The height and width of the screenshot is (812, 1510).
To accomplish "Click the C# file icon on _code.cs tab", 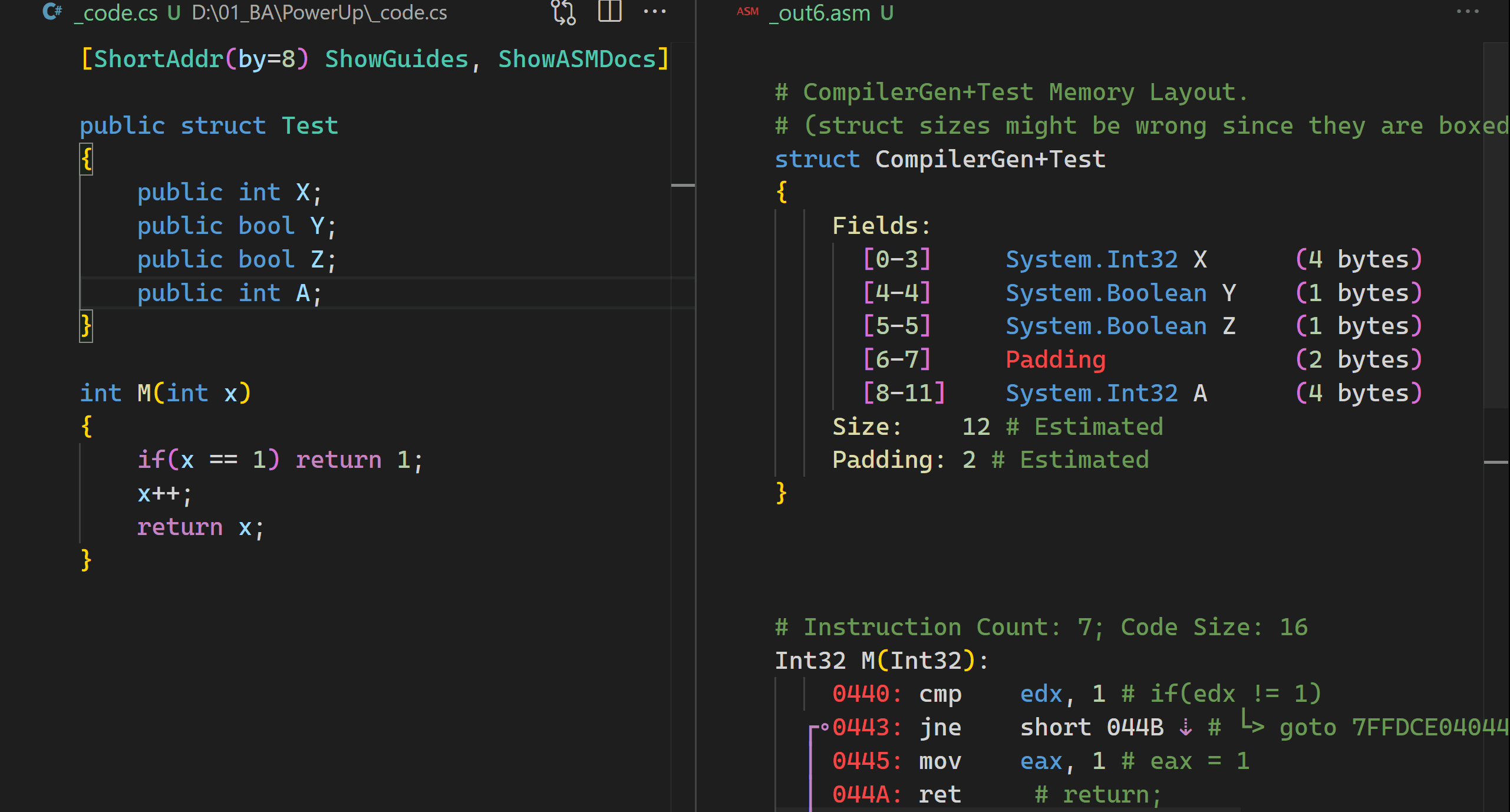I will 52,12.
